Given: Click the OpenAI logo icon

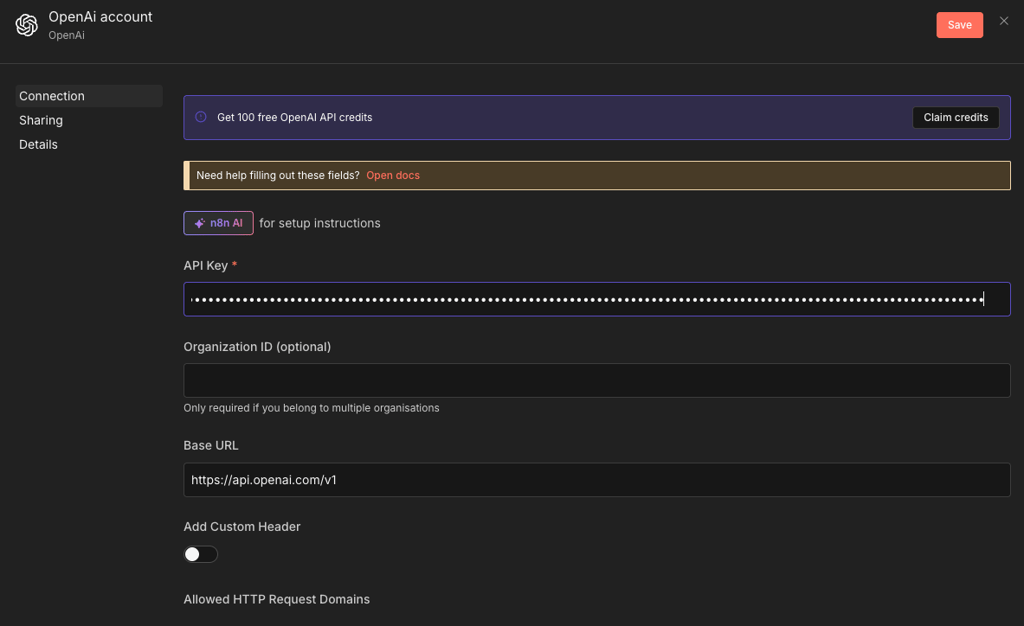Looking at the screenshot, I should [x=27, y=25].
